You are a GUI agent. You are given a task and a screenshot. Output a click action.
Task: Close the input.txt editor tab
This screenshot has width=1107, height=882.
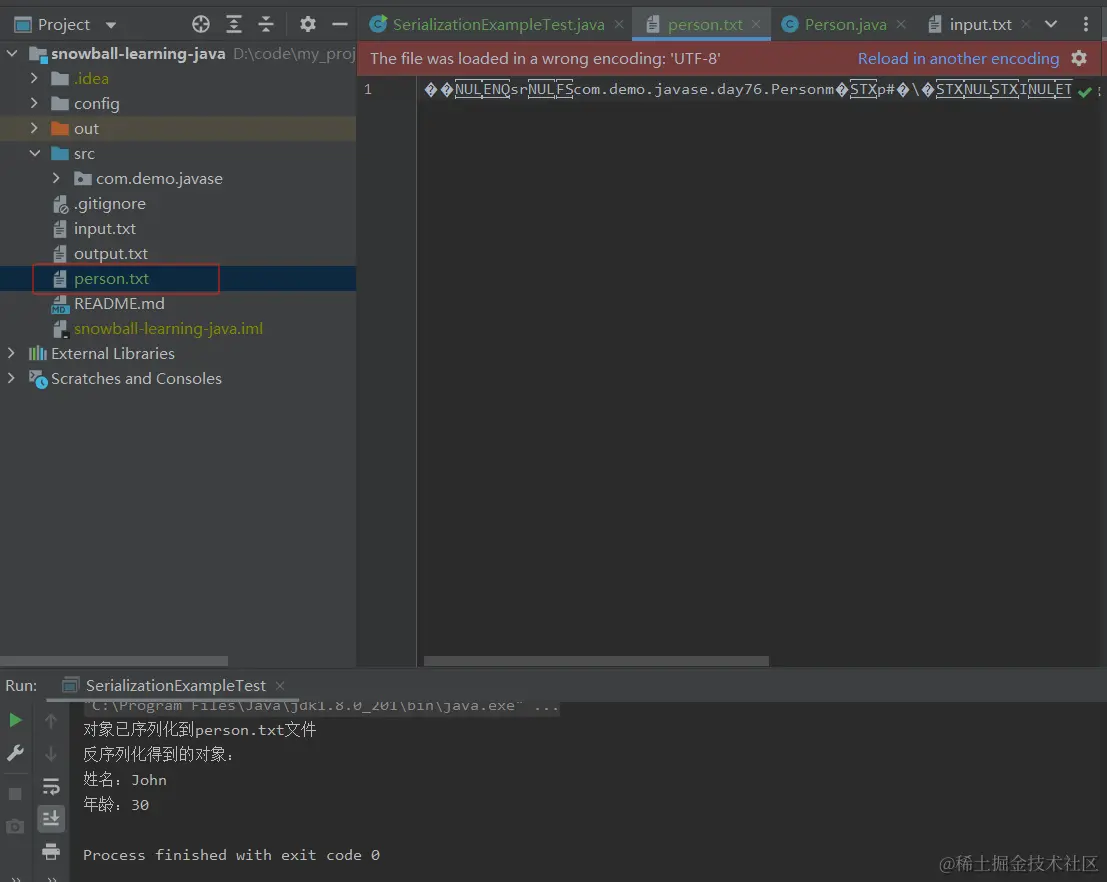1026,25
